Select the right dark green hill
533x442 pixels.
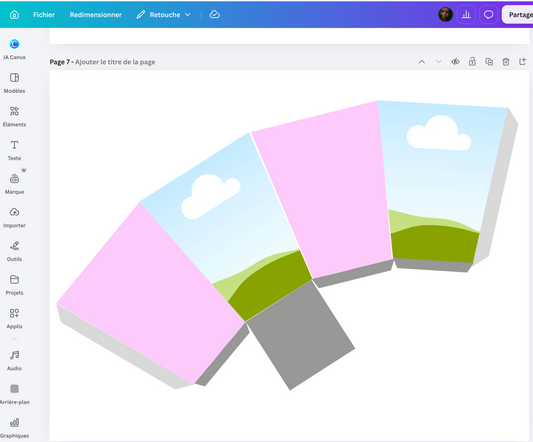coord(434,244)
